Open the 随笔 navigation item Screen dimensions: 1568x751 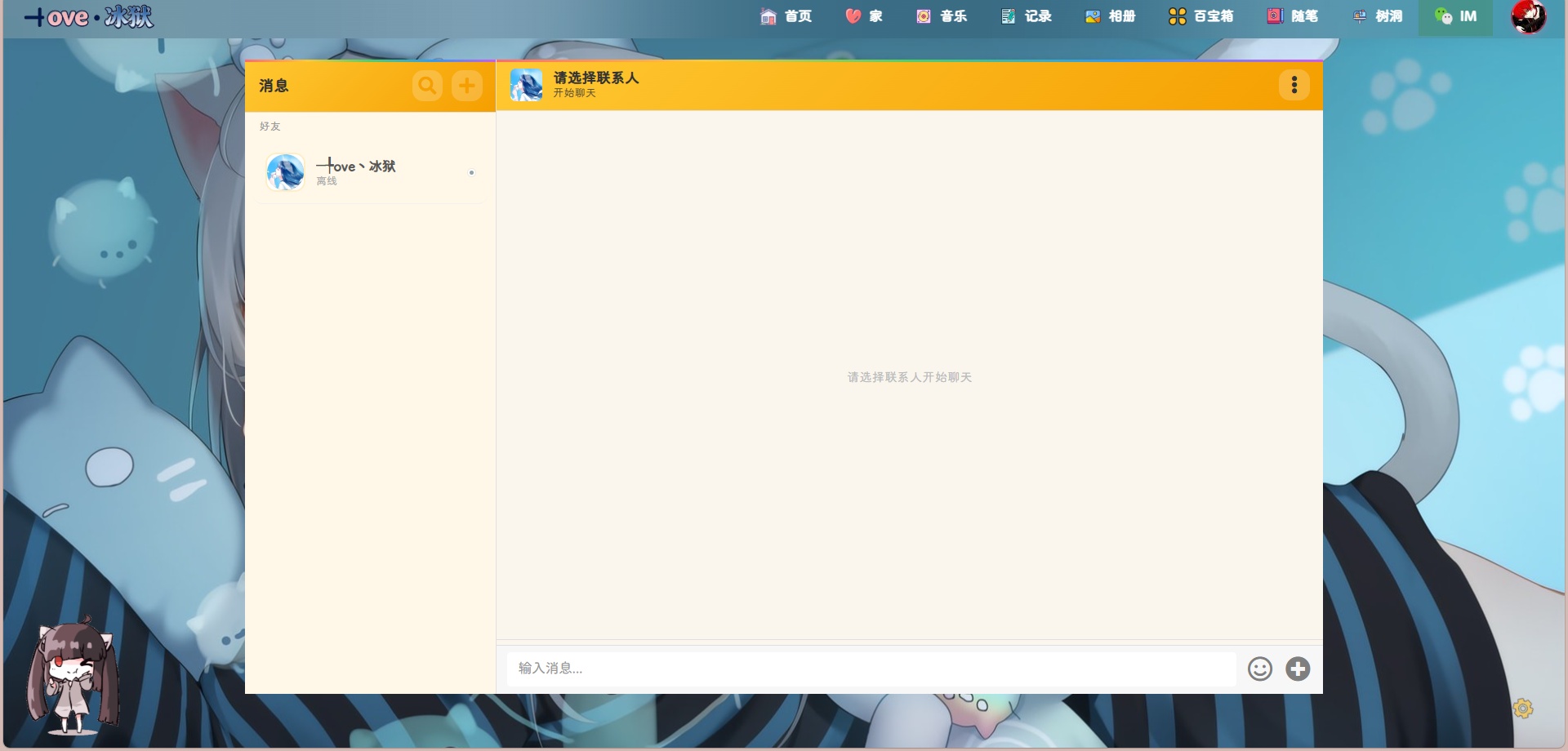point(1293,16)
